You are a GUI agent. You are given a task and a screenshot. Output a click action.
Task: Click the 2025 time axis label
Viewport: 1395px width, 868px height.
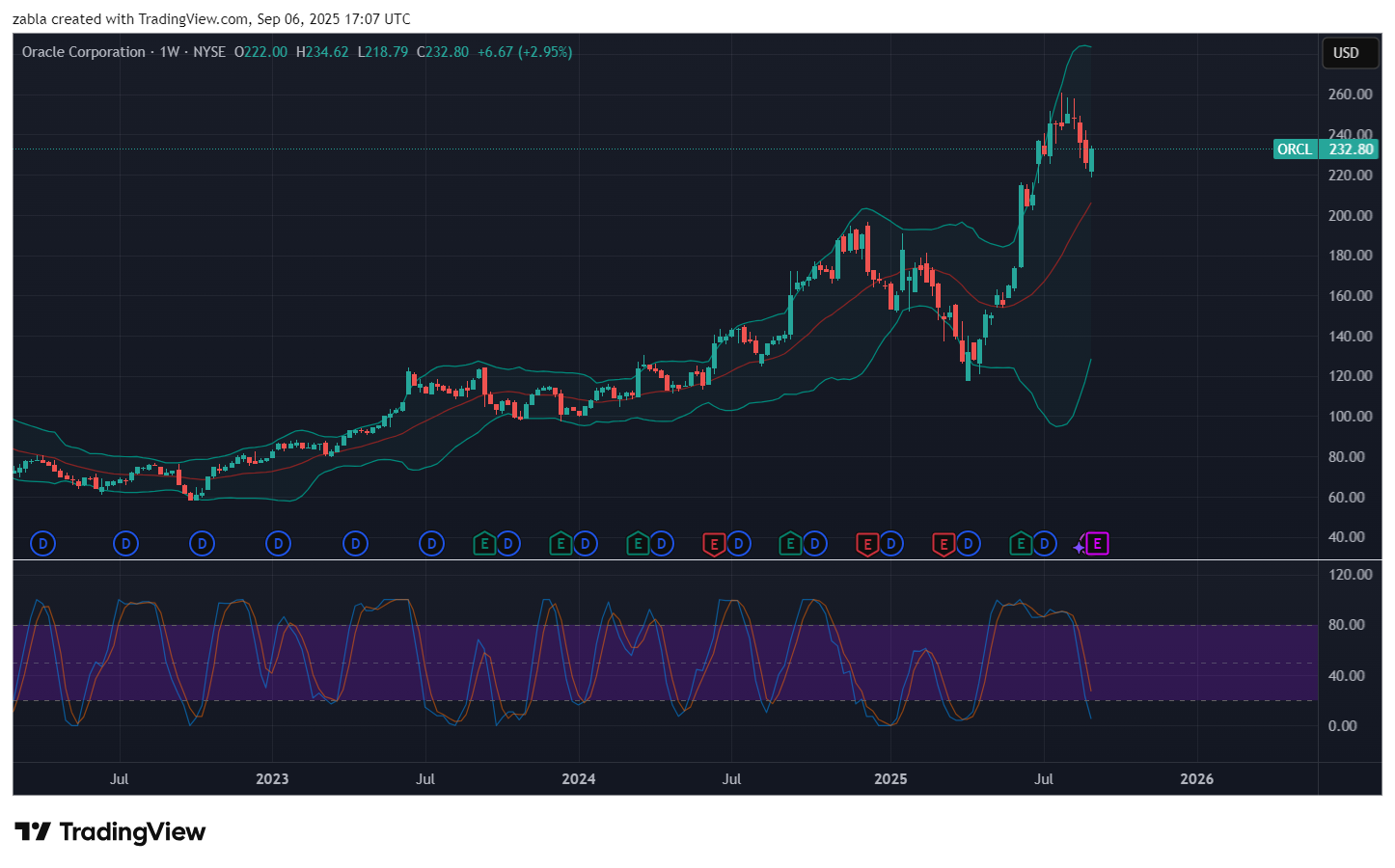890,779
